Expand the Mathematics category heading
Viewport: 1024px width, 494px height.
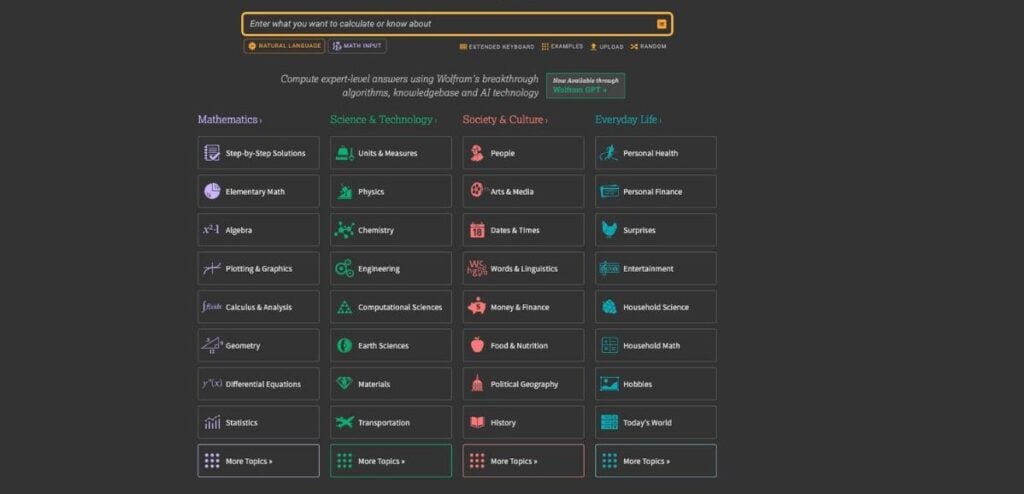tap(230, 120)
